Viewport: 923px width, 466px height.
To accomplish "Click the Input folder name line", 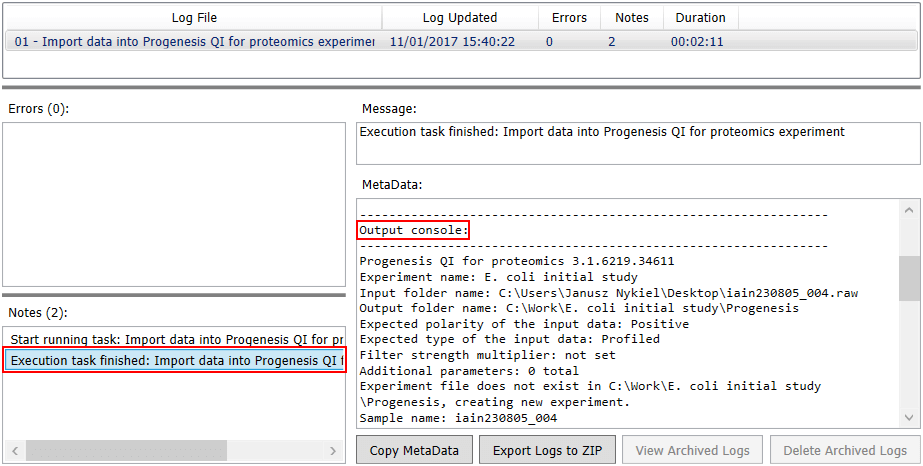I will (609, 293).
